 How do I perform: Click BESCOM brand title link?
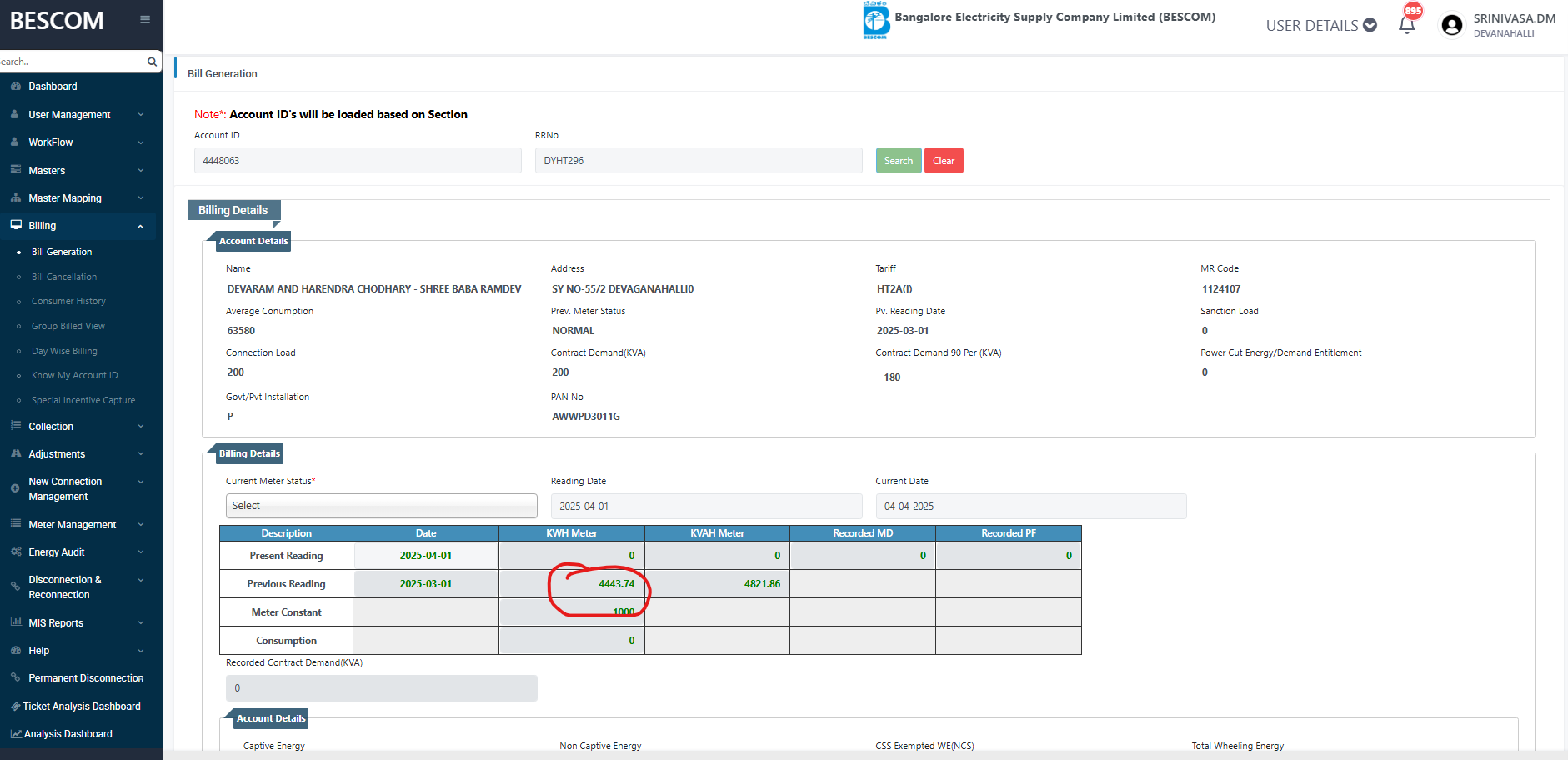point(57,21)
